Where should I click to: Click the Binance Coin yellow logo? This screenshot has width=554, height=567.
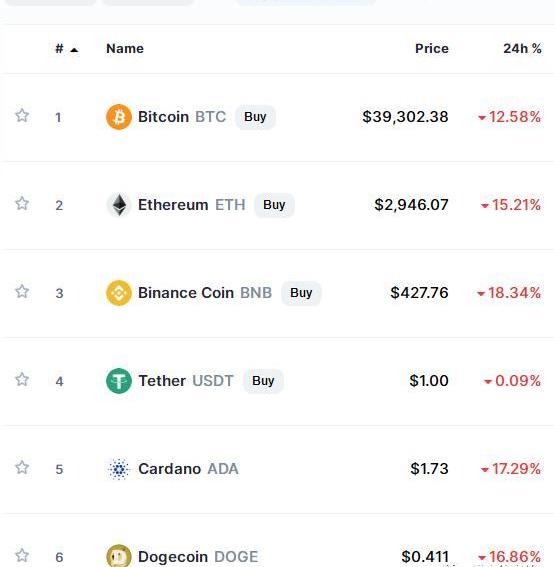click(x=119, y=293)
